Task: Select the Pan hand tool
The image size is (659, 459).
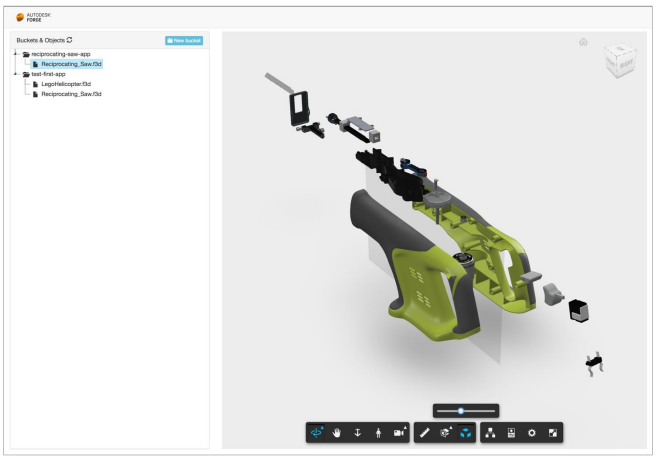Action: [337, 433]
